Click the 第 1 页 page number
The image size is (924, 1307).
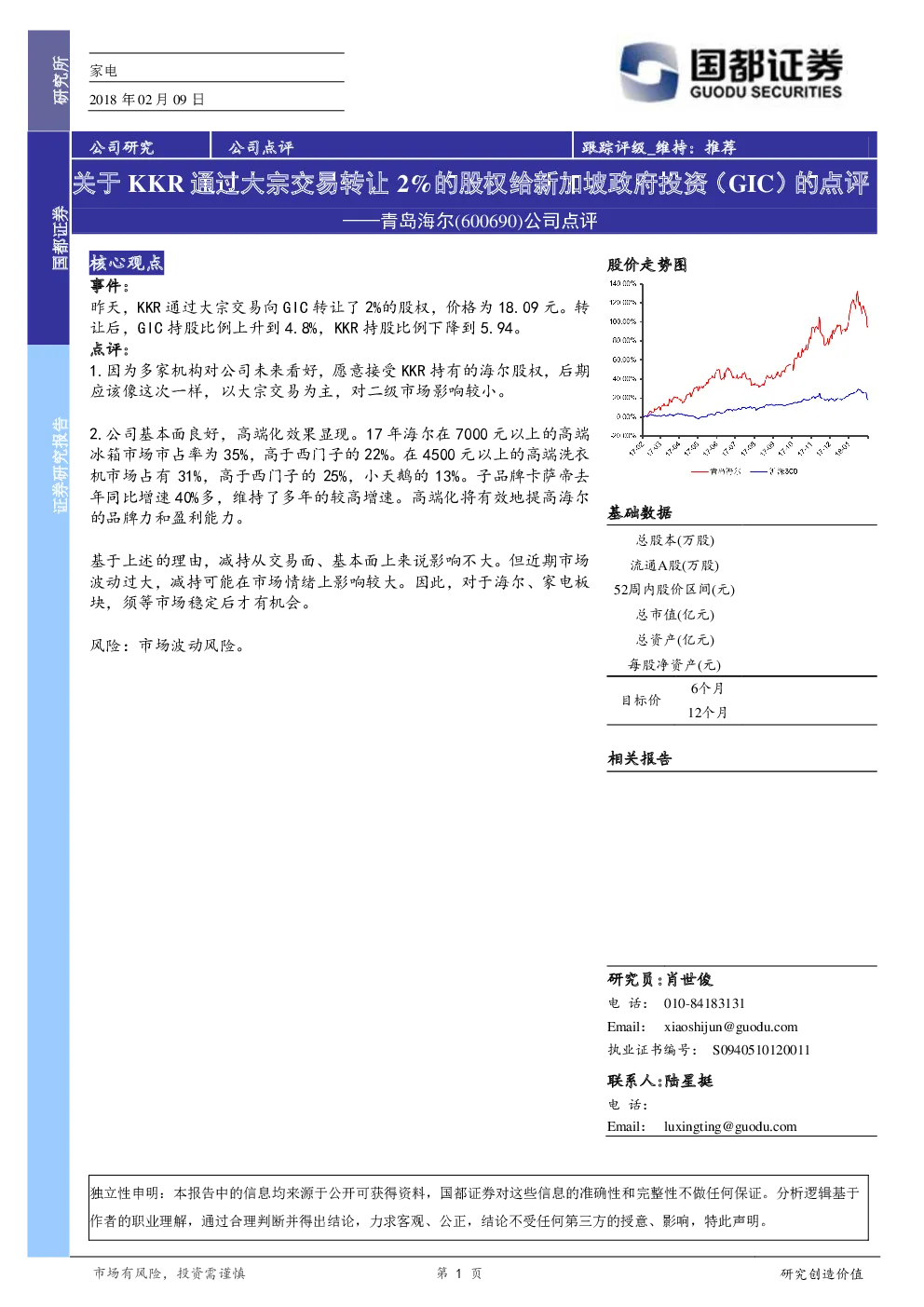tap(459, 1273)
